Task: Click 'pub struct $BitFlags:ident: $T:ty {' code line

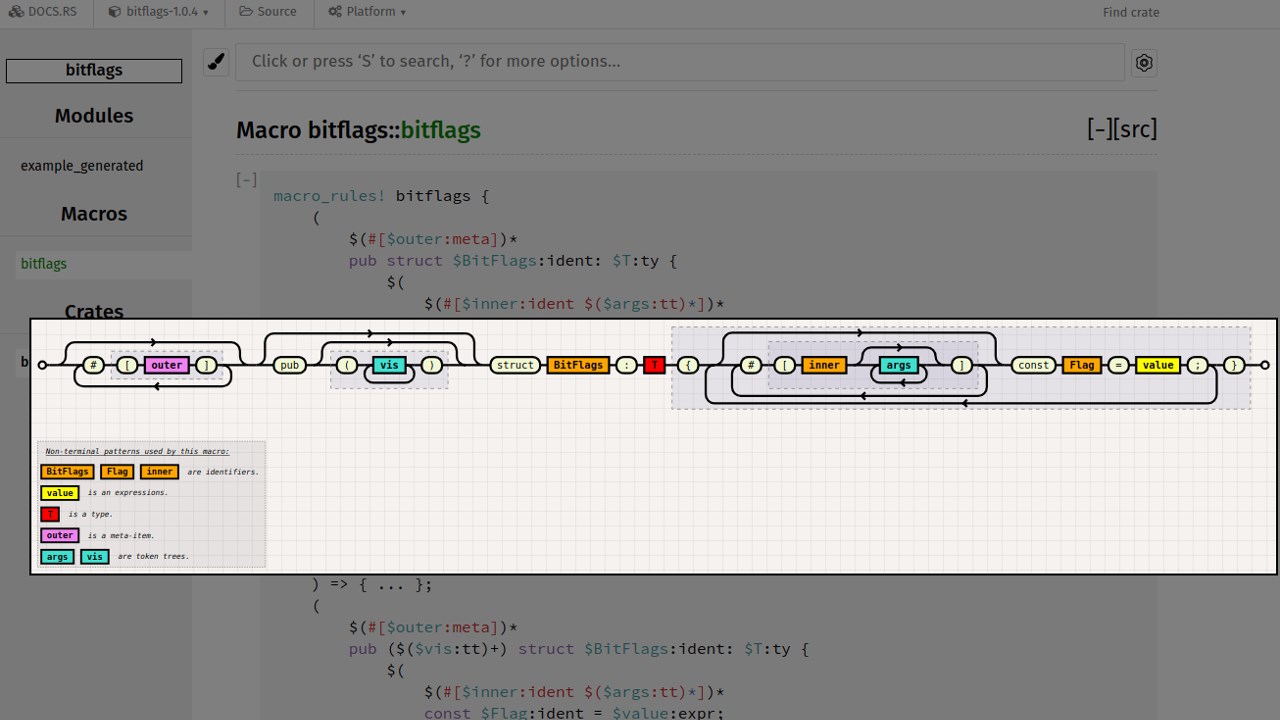Action: tap(513, 261)
